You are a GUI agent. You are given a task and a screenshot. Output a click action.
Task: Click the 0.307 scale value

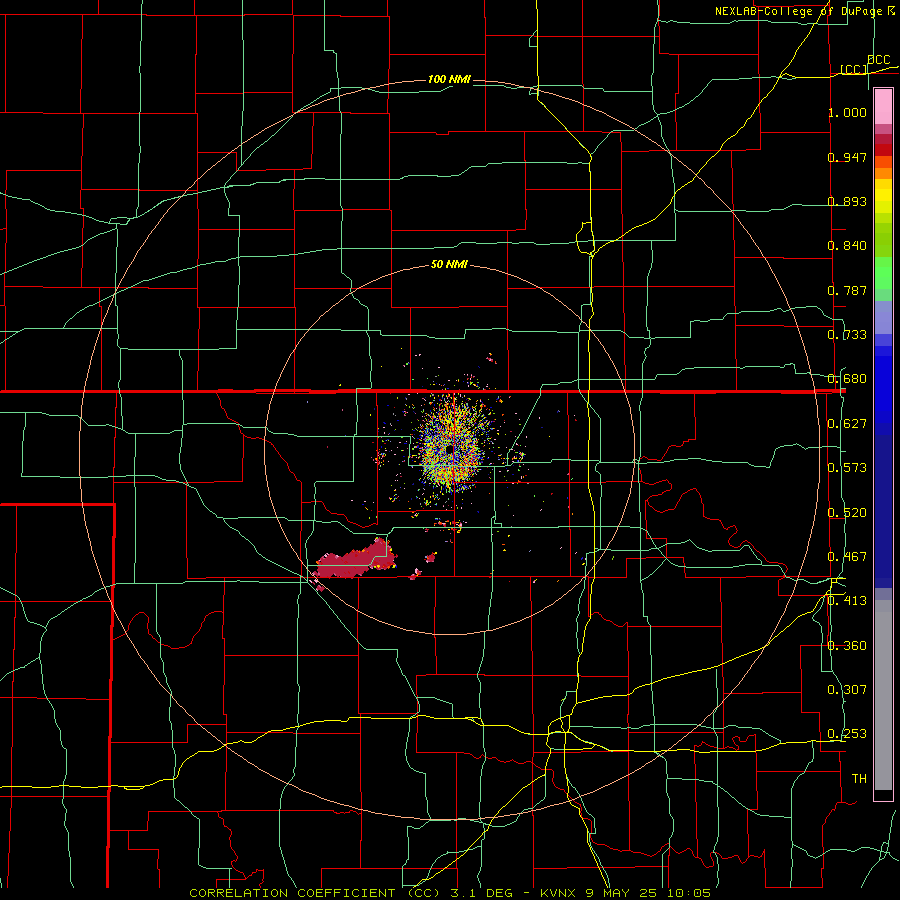click(847, 690)
